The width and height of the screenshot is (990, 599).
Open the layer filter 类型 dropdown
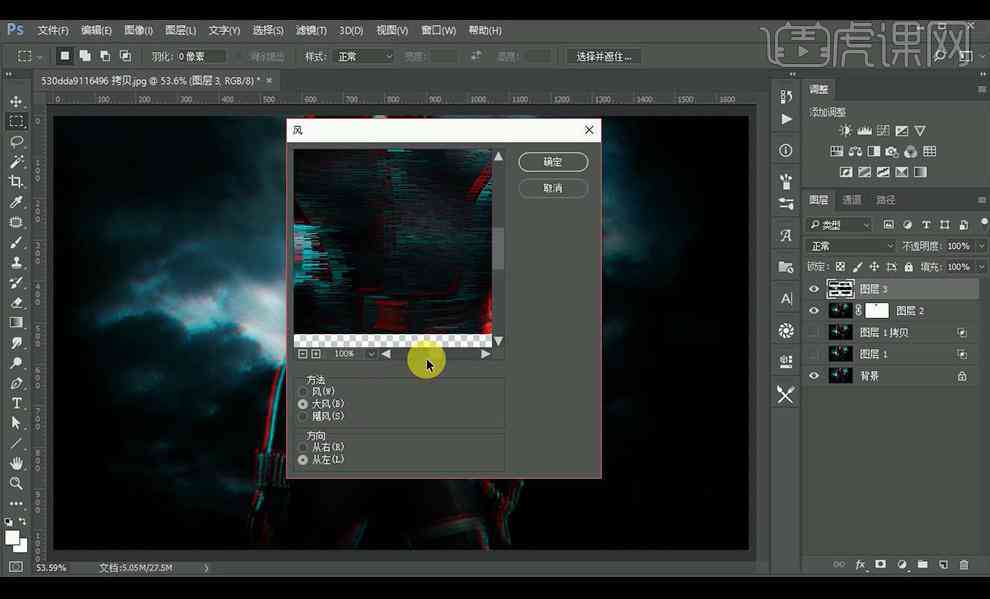[x=839, y=225]
